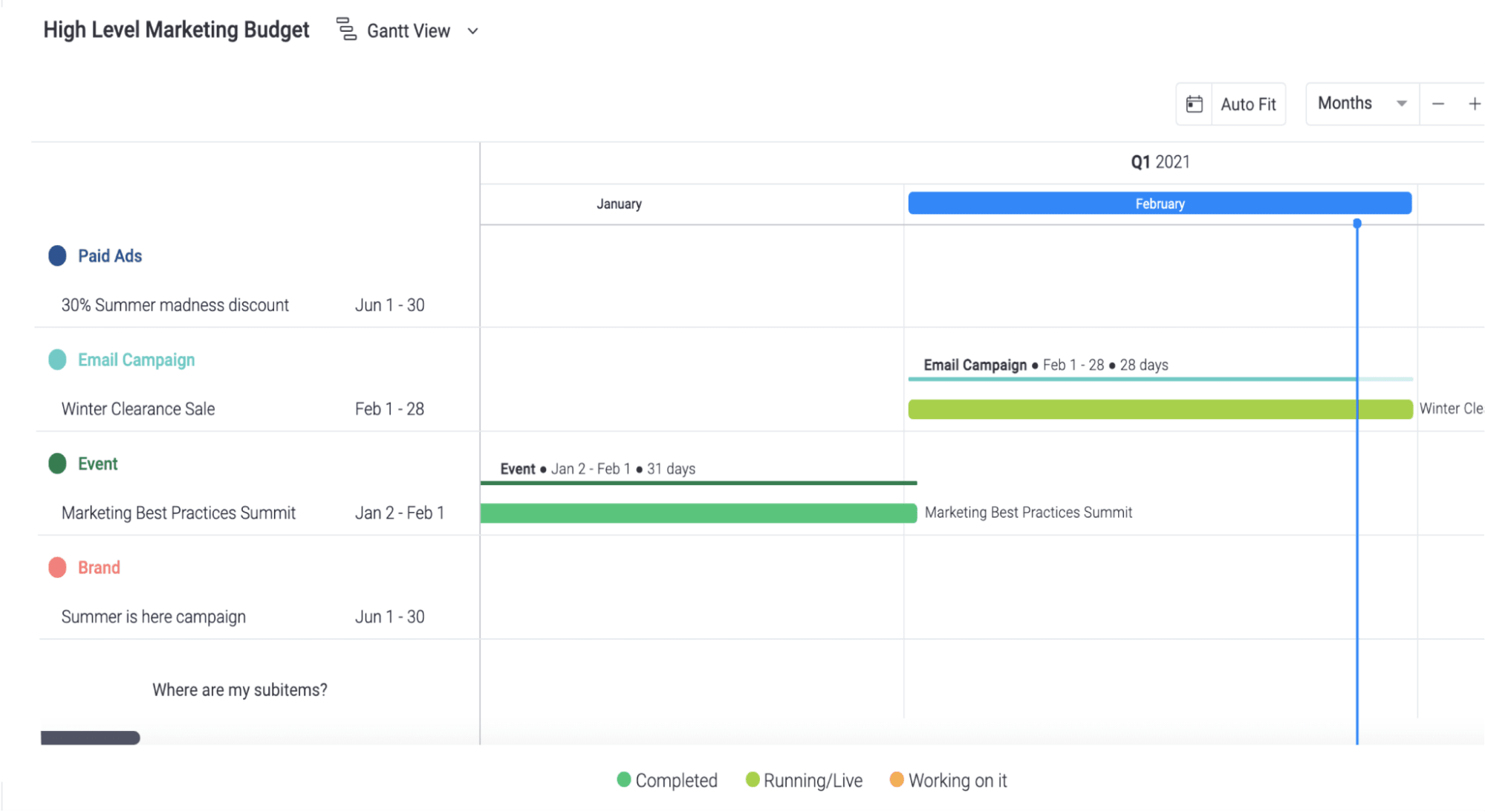Select the Event group title
The image size is (1485, 812).
click(98, 464)
